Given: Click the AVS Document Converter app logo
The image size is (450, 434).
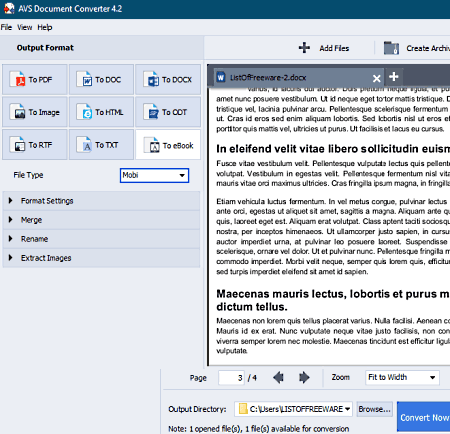Looking at the screenshot, I should [x=9, y=8].
